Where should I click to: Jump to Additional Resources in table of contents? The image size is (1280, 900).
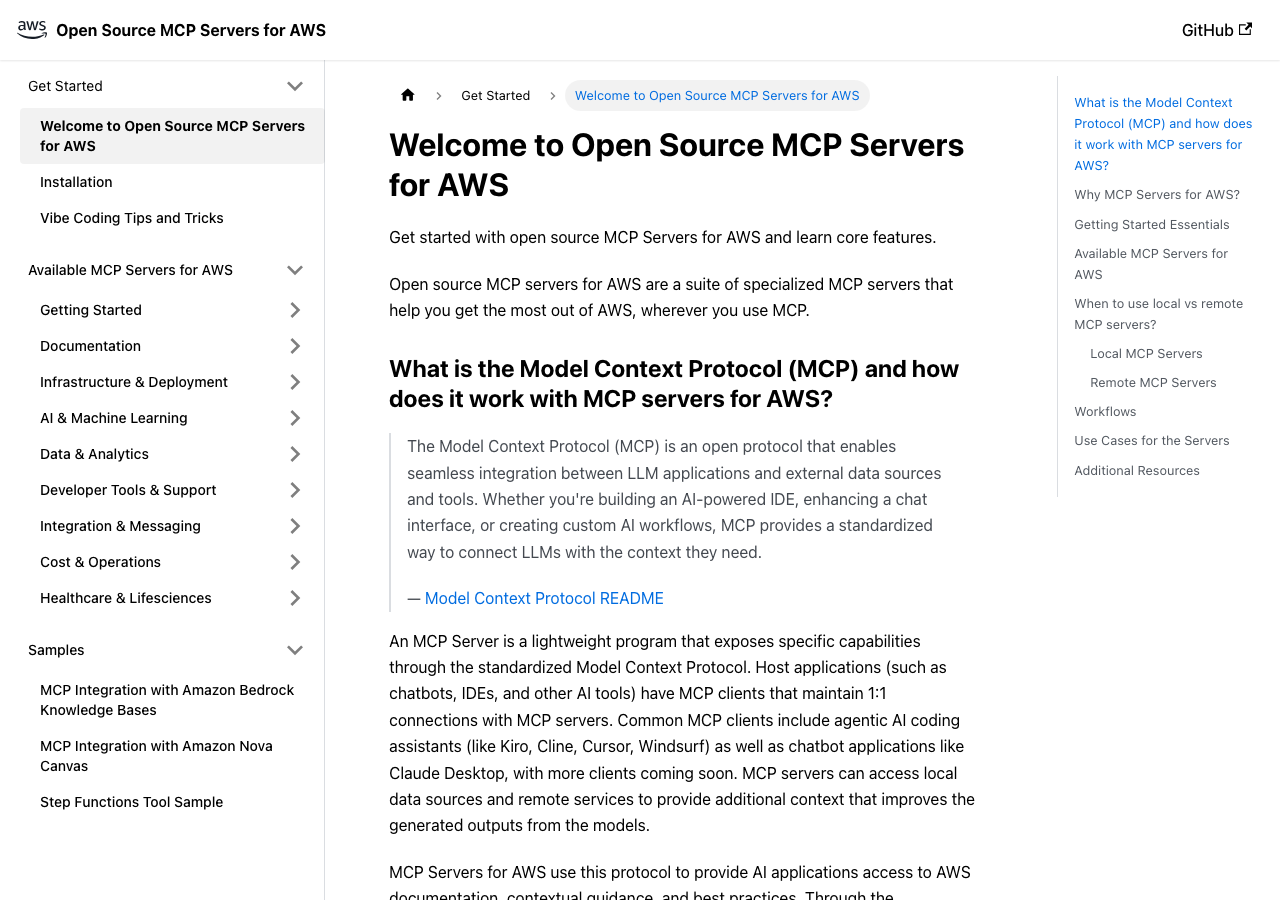point(1136,471)
